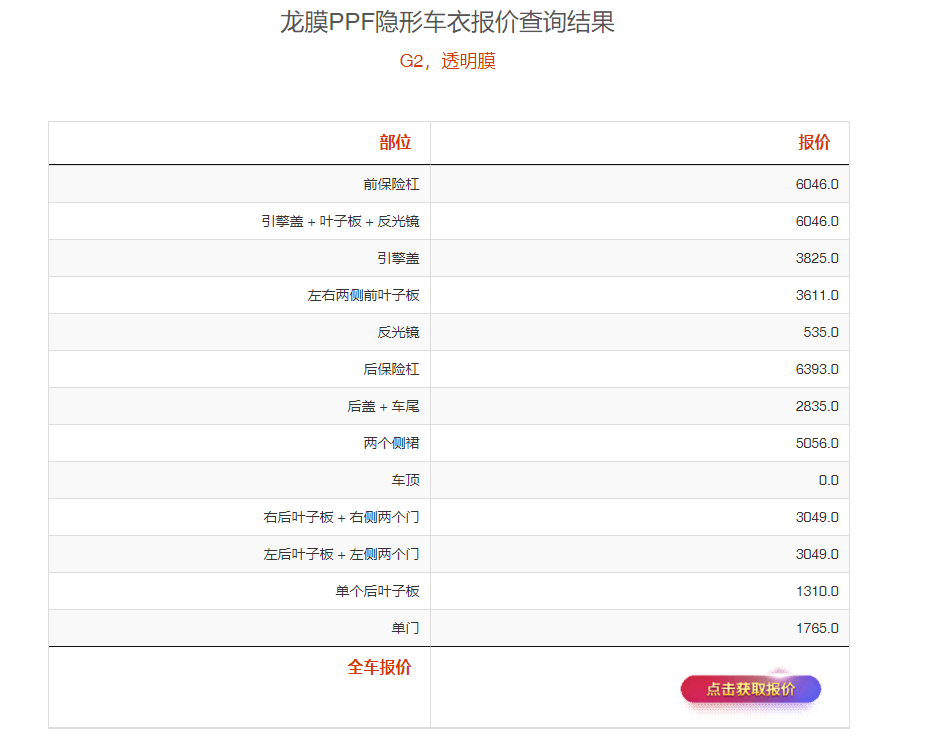
Task: Select the G2，透明膜 subtitle text
Action: click(447, 61)
